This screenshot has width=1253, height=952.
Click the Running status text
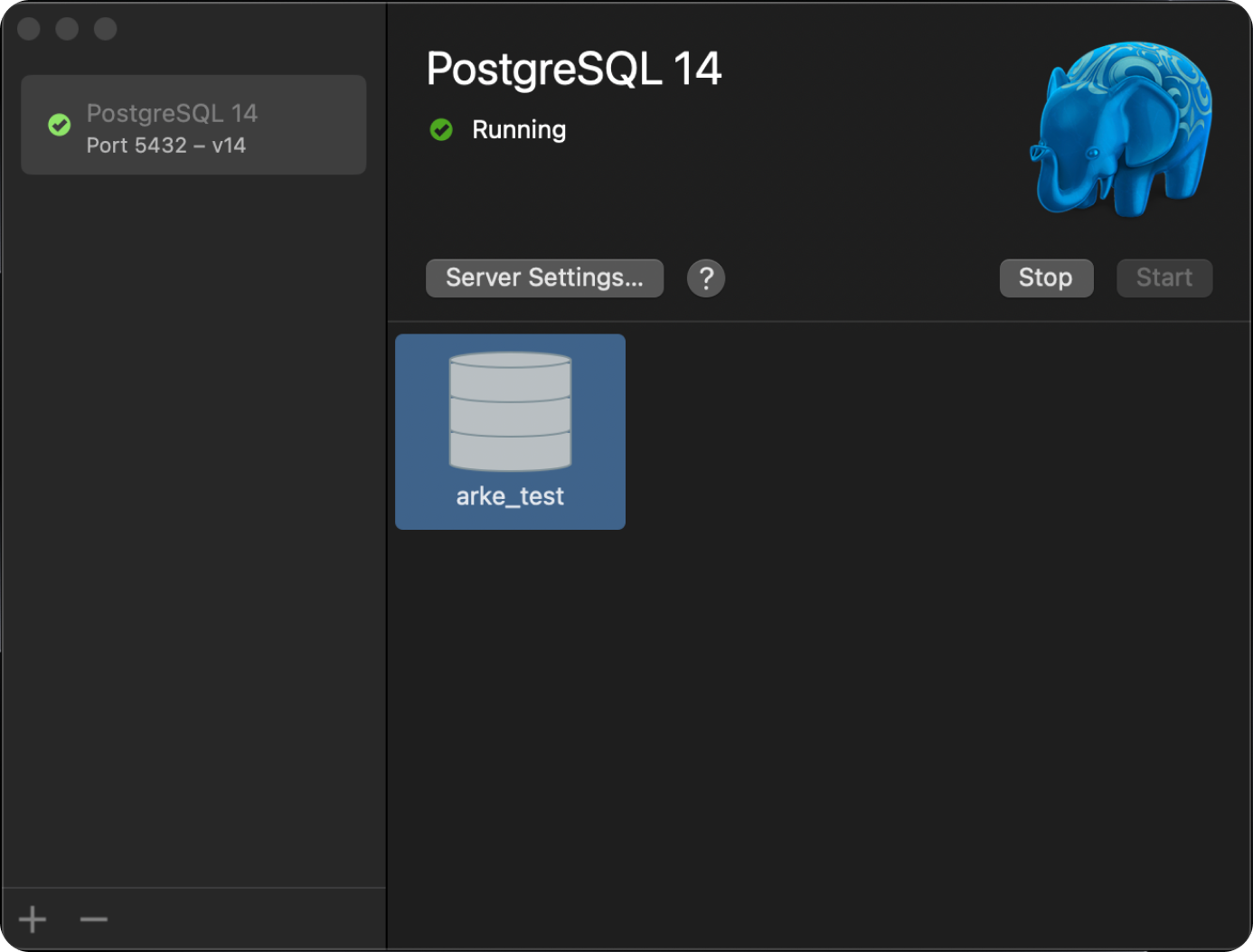(x=519, y=129)
